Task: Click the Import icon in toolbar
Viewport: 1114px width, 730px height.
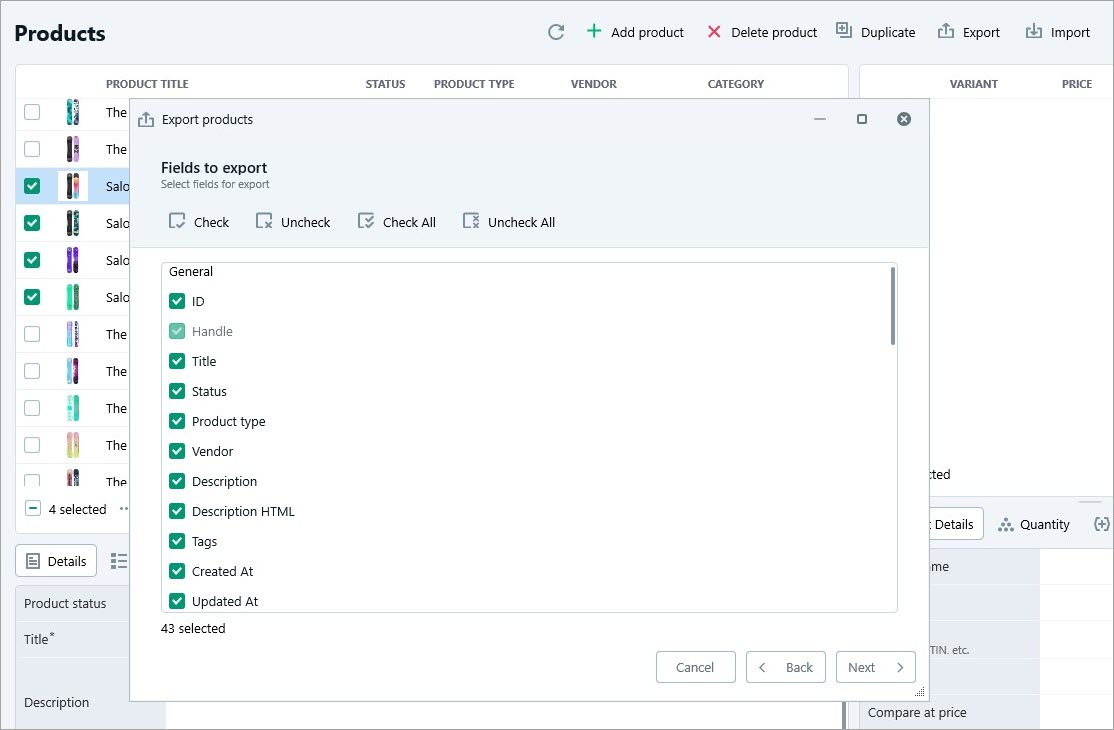Action: [1034, 31]
